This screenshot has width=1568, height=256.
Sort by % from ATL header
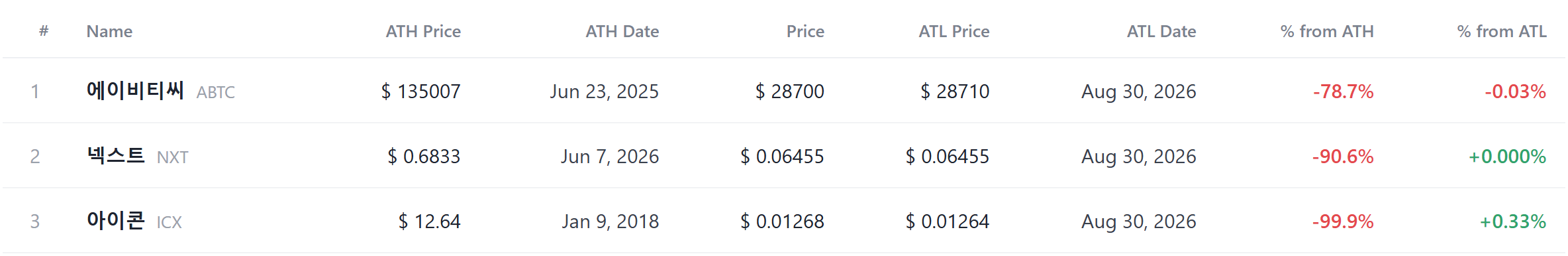coord(1502,31)
